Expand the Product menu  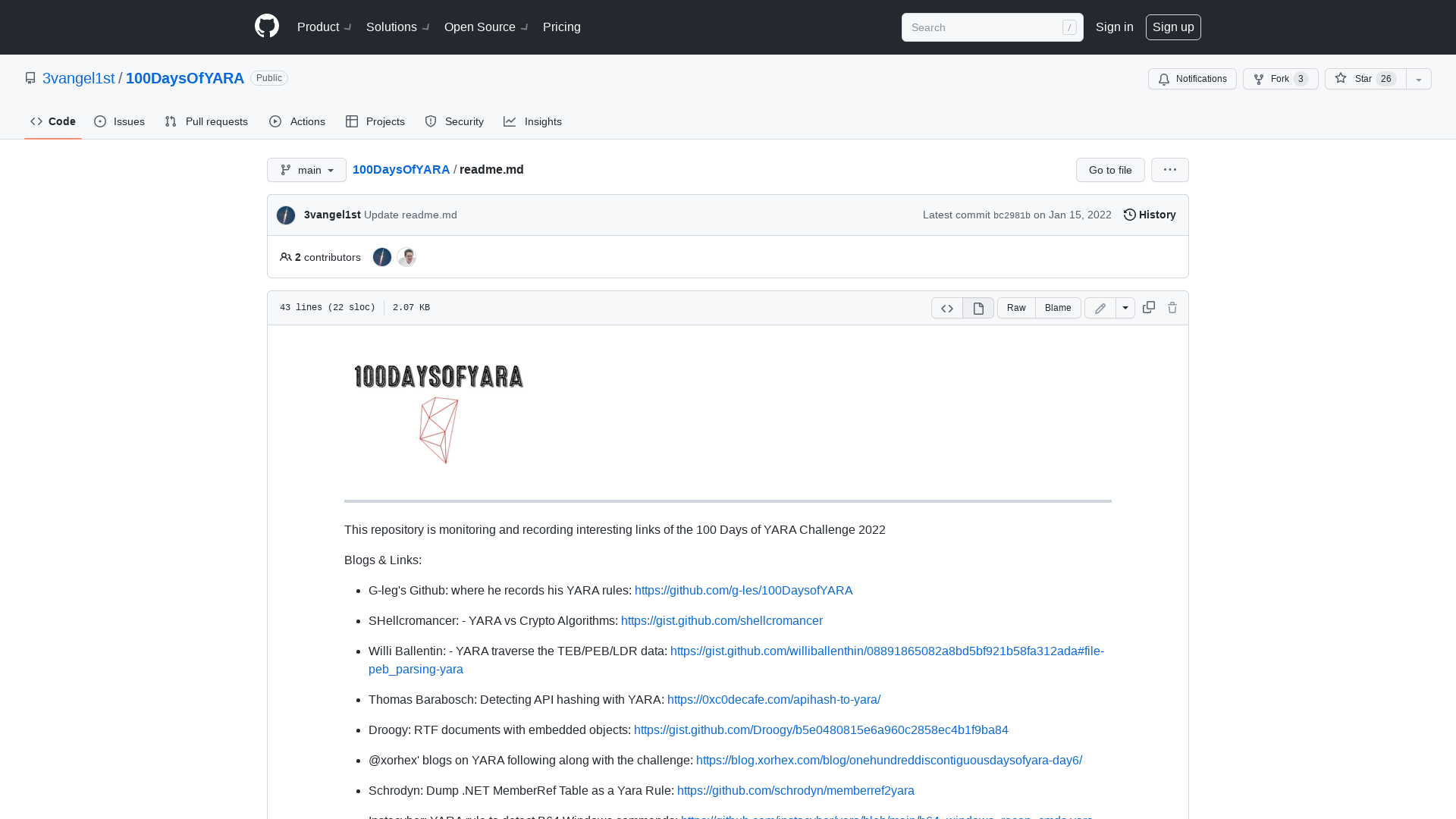coord(325,27)
